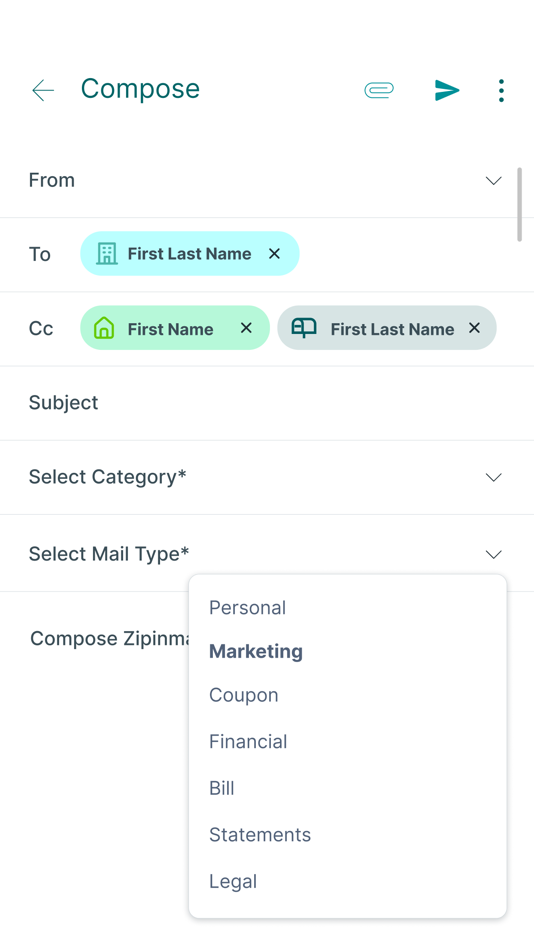Viewport: 534px width, 950px height.
Task: Remove First Last Name chip from Cc
Action: click(x=475, y=328)
